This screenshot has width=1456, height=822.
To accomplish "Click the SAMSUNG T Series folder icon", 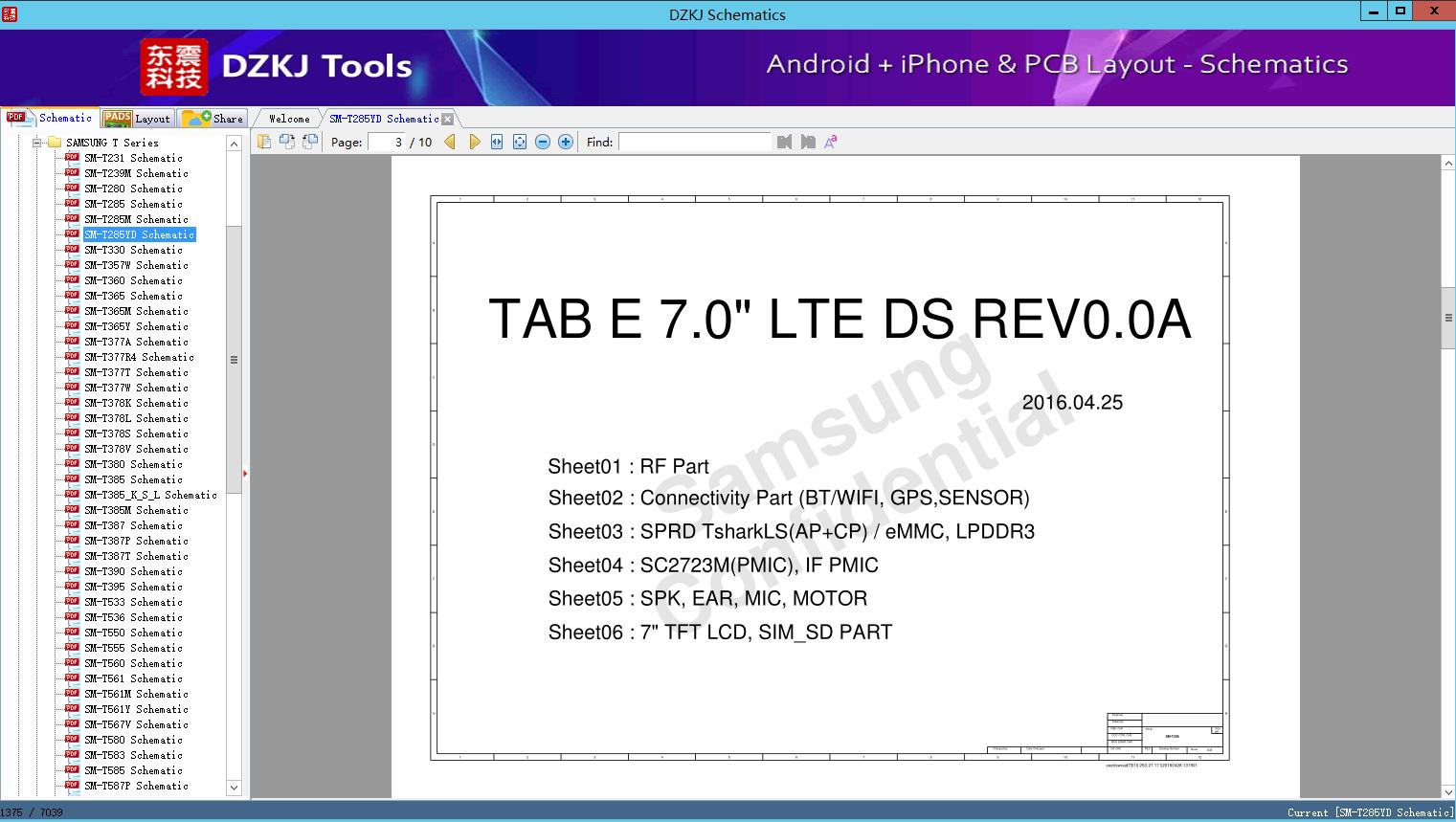I will (x=54, y=143).
